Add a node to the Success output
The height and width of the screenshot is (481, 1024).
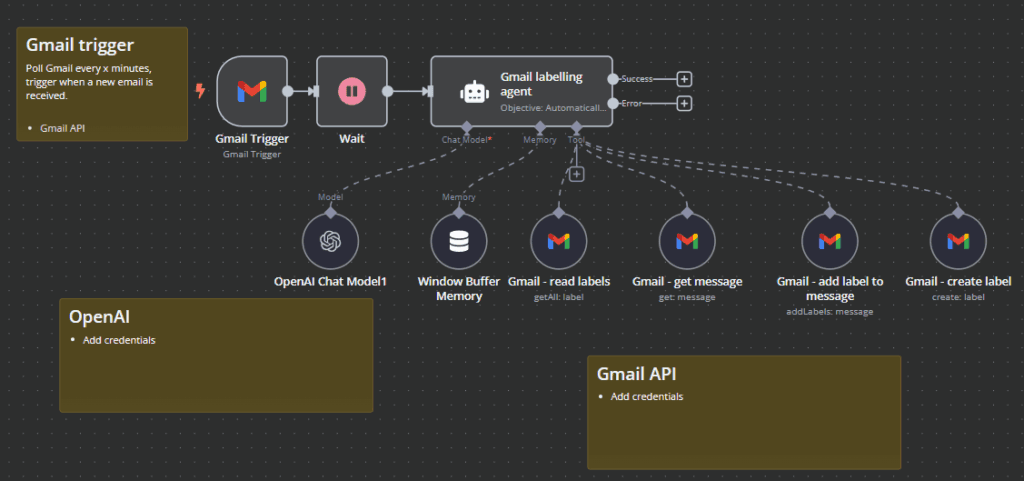[x=684, y=79]
